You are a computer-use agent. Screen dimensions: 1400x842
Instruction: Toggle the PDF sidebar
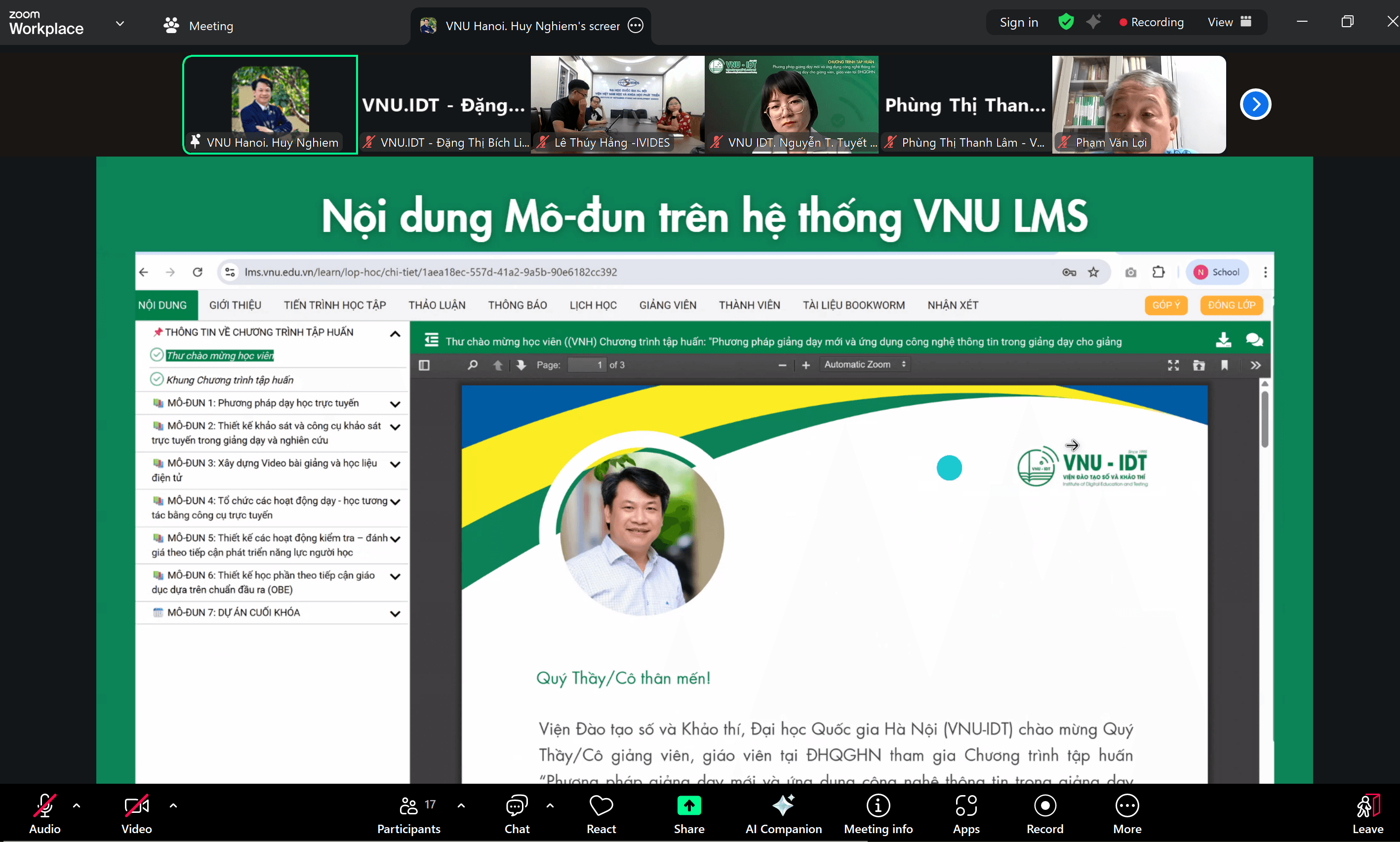click(x=424, y=365)
